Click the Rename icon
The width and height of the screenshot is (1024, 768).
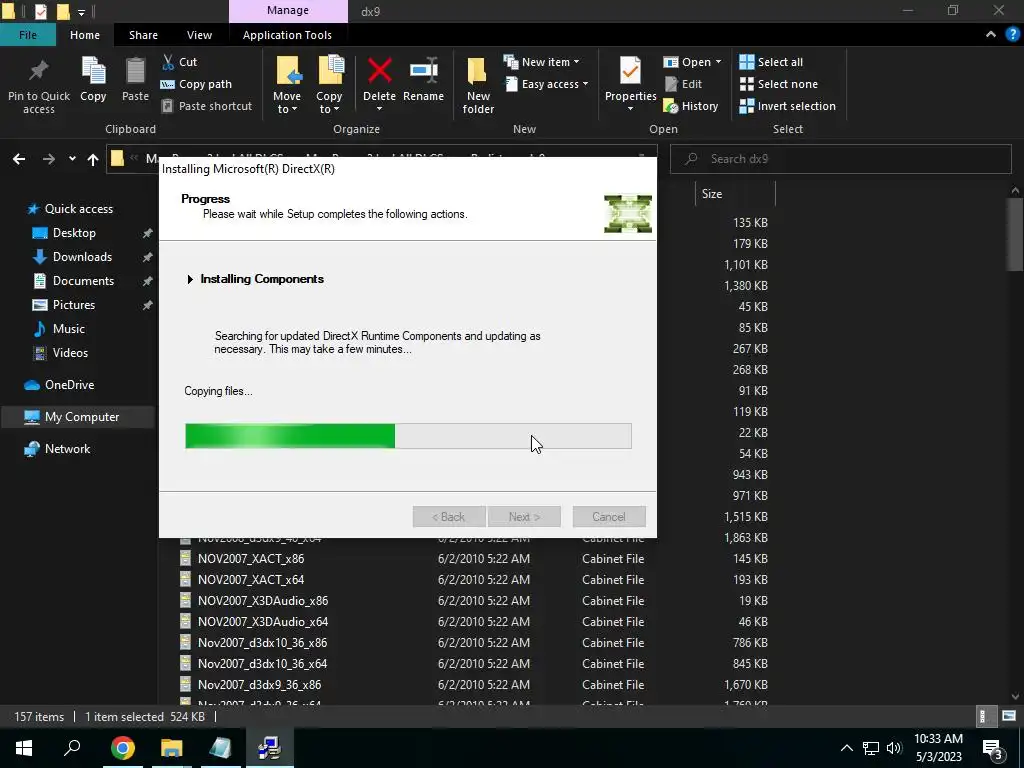(423, 71)
